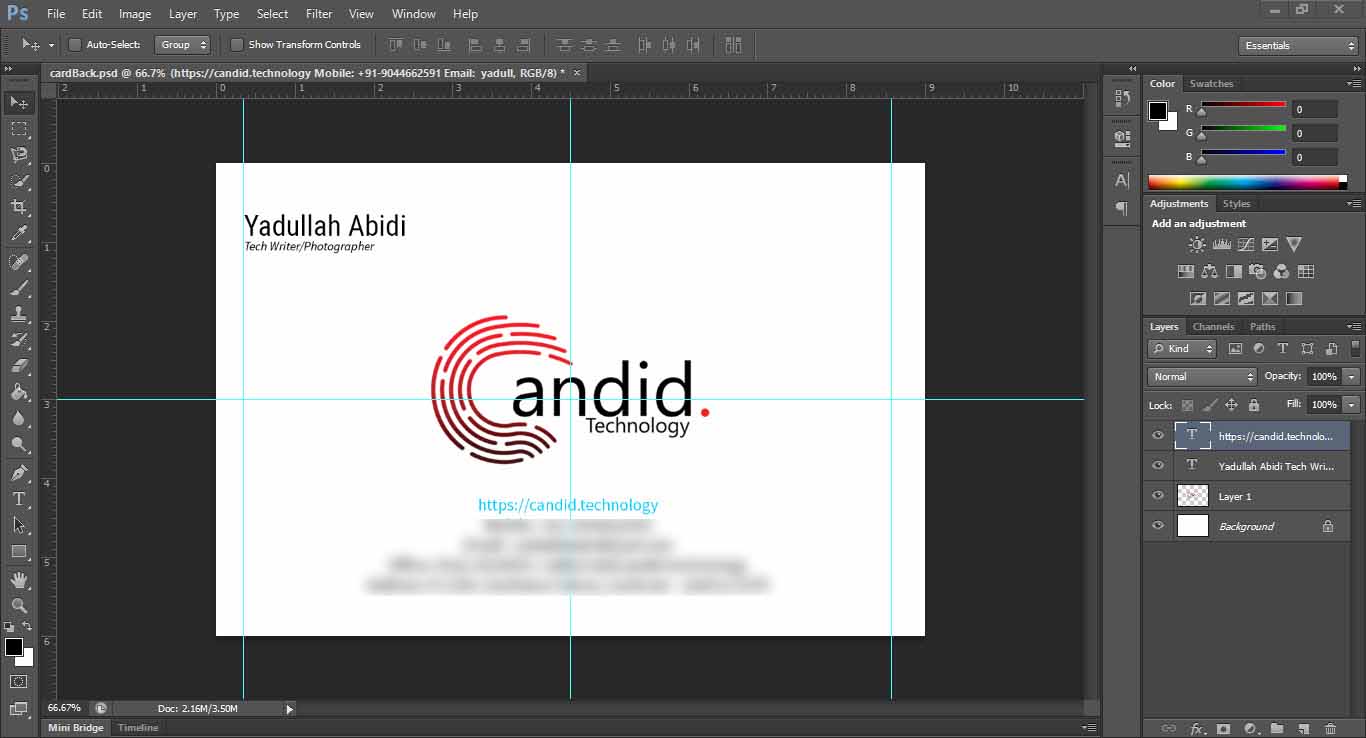Click the Delete layer trash icon
Image resolution: width=1366 pixels, height=738 pixels.
pyautogui.click(x=1330, y=729)
